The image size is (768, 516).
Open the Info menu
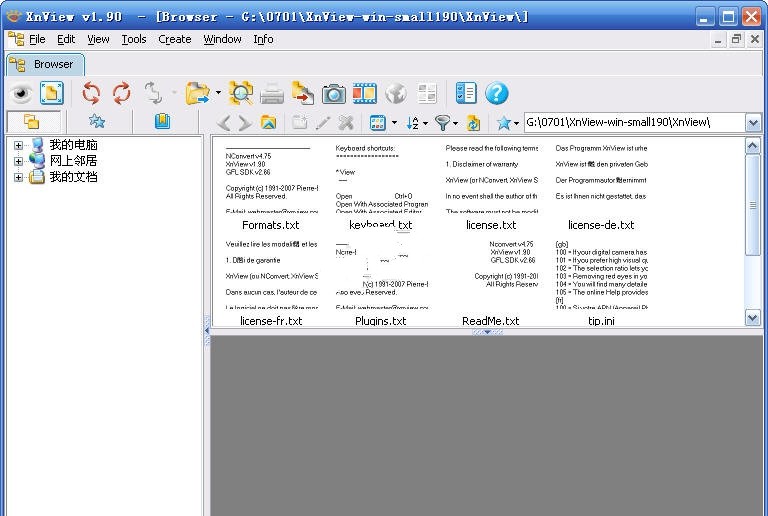pos(263,39)
